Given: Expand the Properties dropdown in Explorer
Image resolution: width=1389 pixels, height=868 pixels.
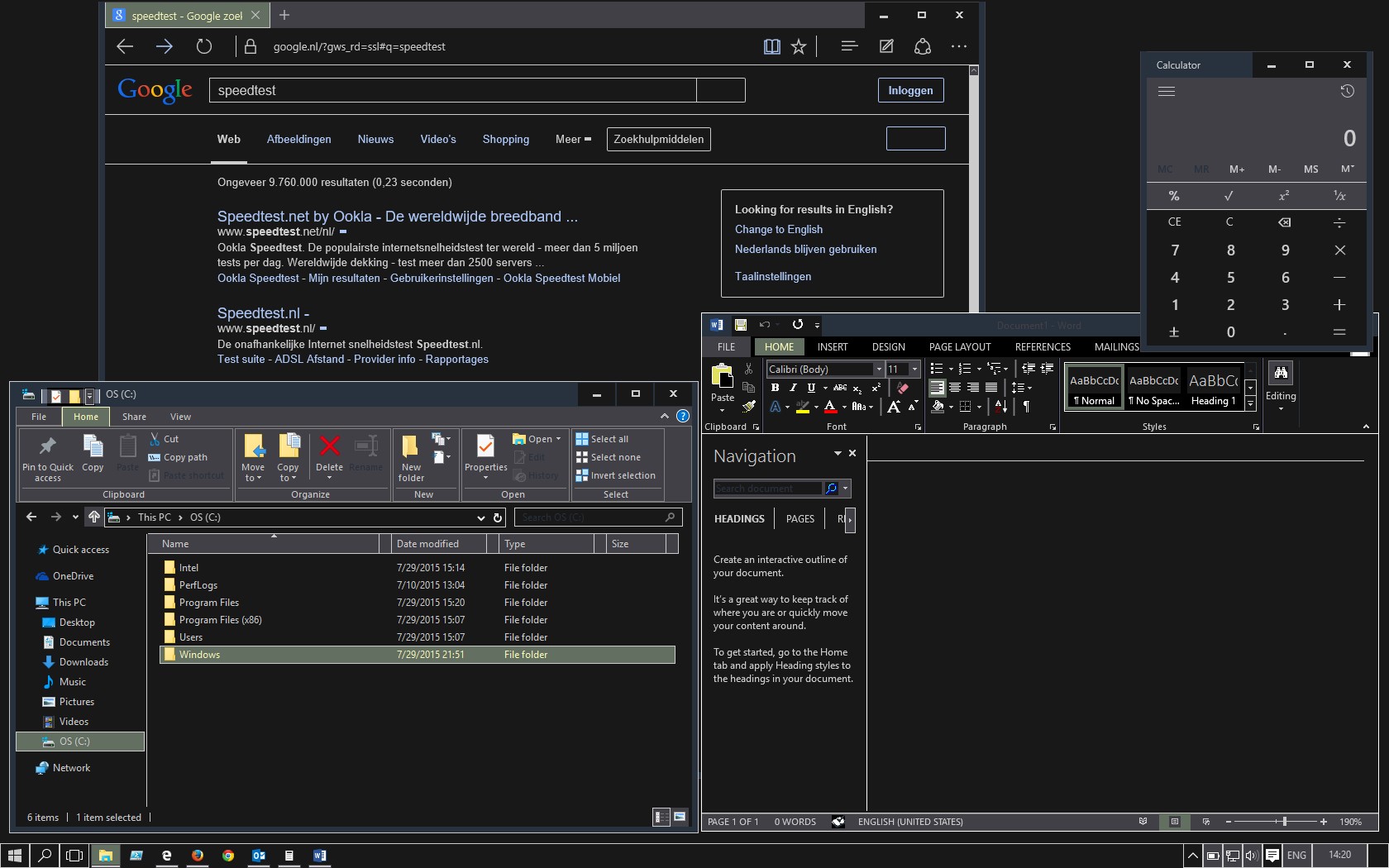Looking at the screenshot, I should pyautogui.click(x=485, y=478).
